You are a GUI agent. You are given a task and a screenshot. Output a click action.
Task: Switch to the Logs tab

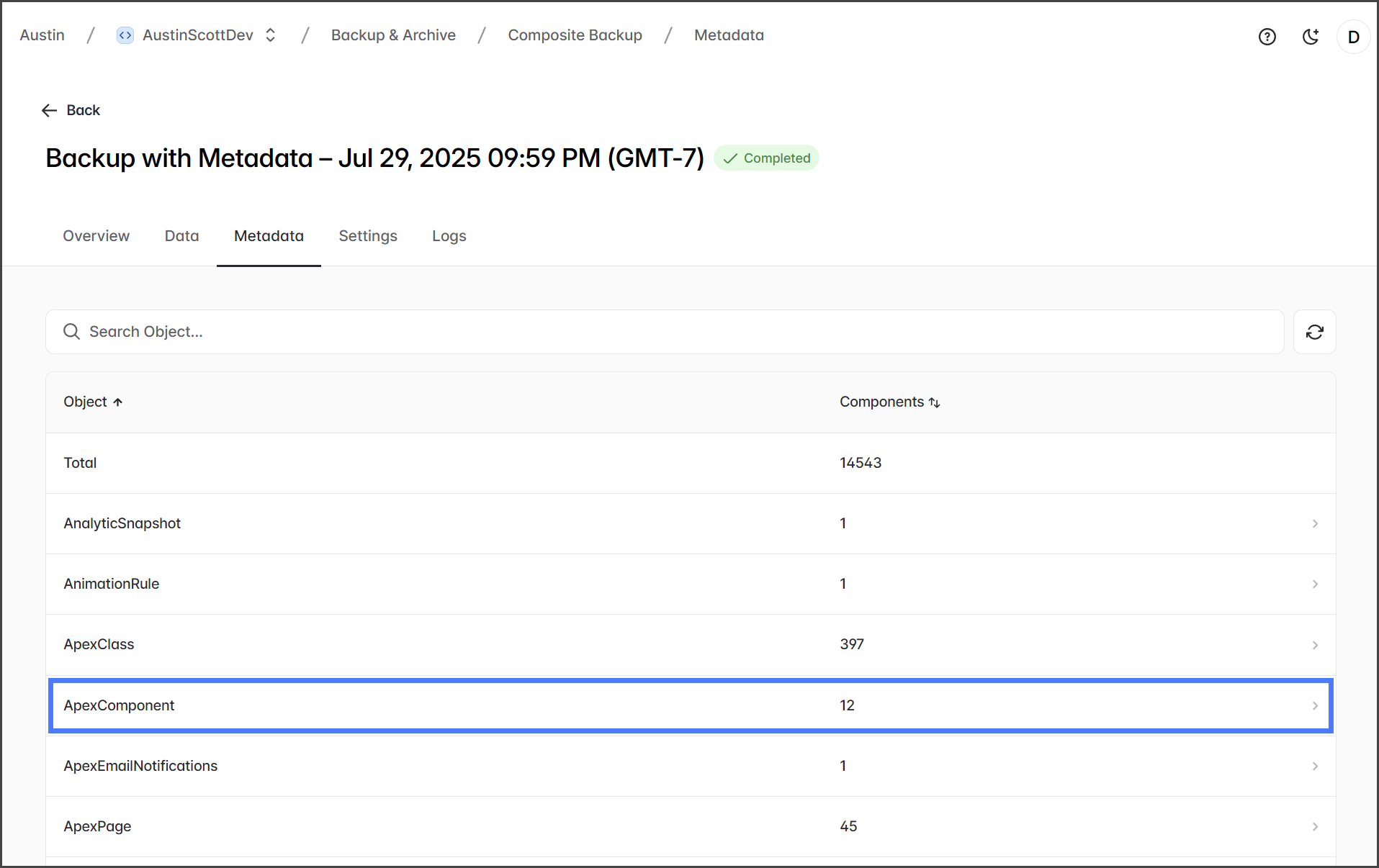[449, 236]
